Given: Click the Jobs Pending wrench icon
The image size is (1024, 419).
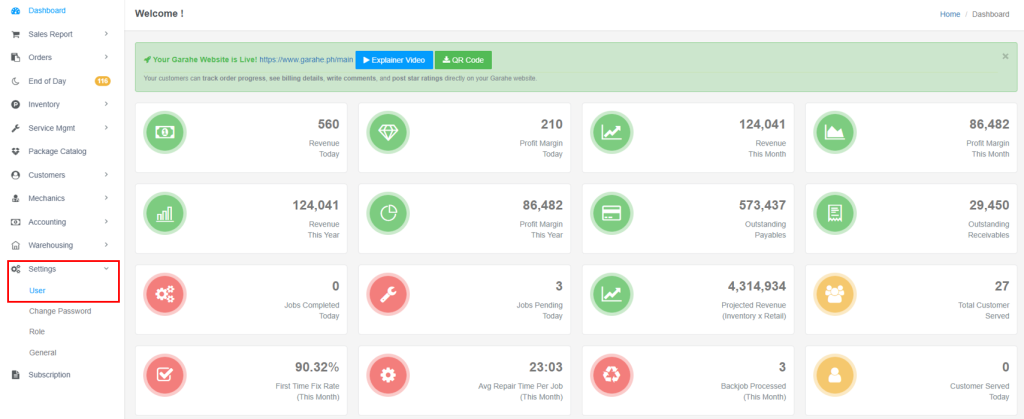Looking at the screenshot, I should pyautogui.click(x=388, y=294).
